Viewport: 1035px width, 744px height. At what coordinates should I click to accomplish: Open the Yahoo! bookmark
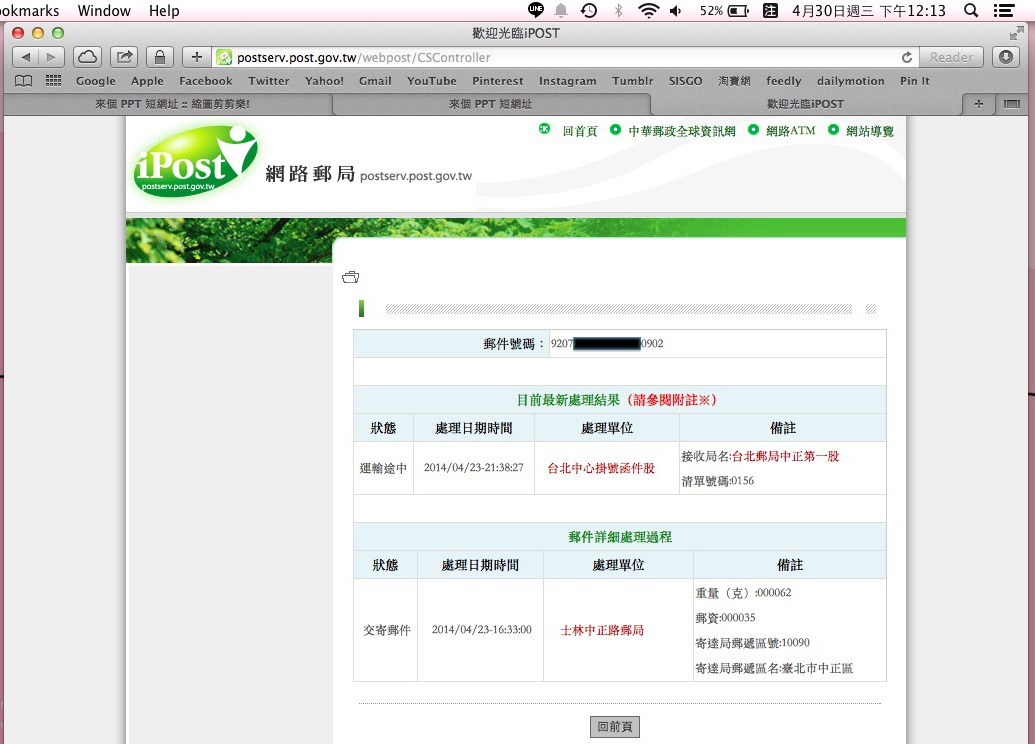(324, 81)
